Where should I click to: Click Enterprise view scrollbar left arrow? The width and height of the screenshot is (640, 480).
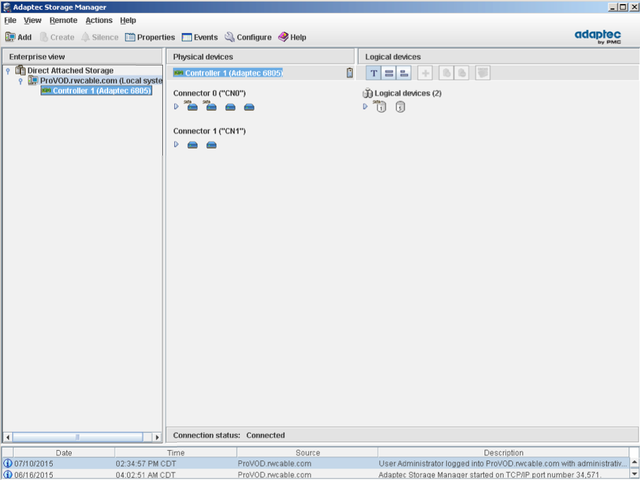tap(8, 437)
